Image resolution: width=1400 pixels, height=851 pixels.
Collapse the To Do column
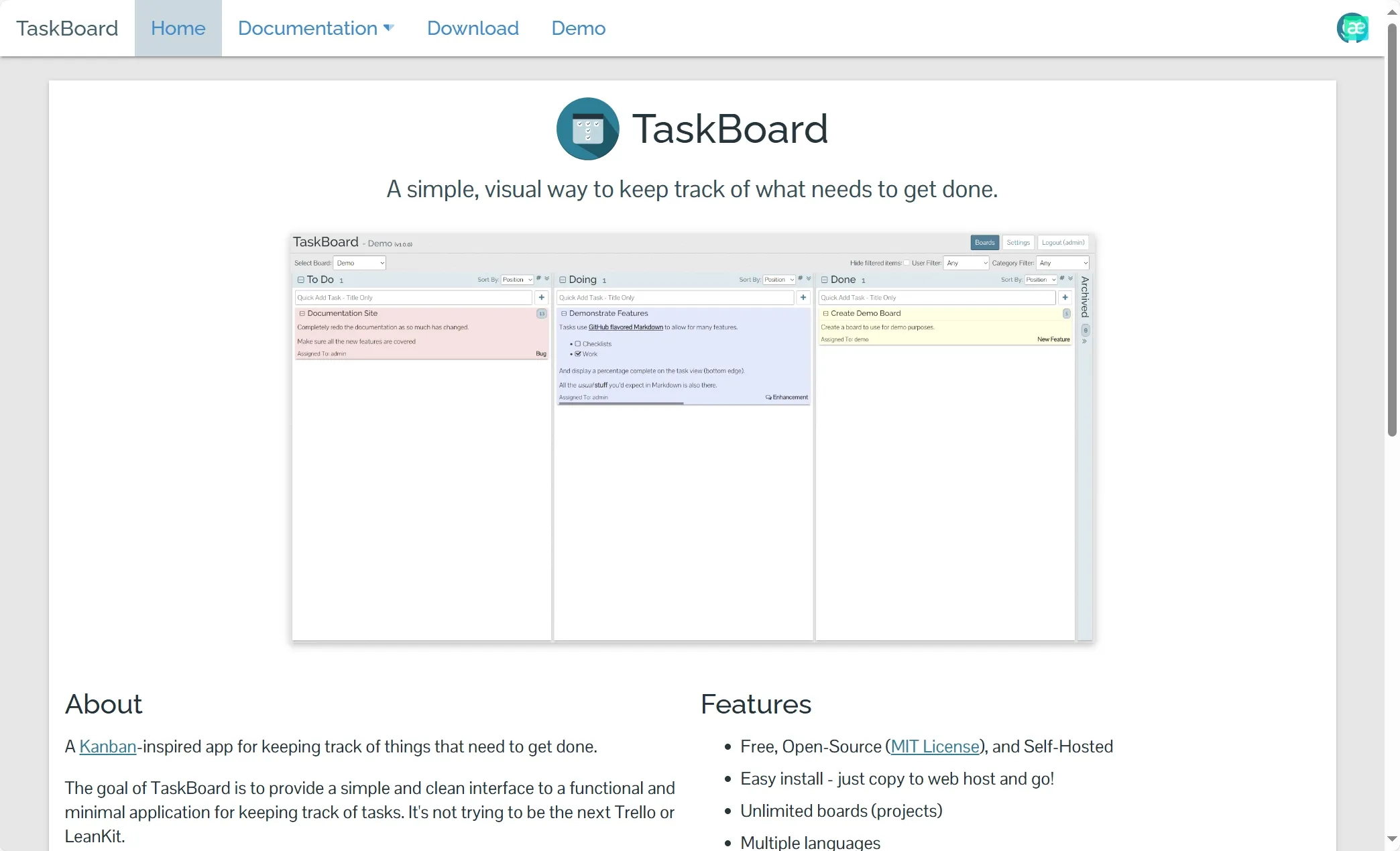click(x=301, y=280)
